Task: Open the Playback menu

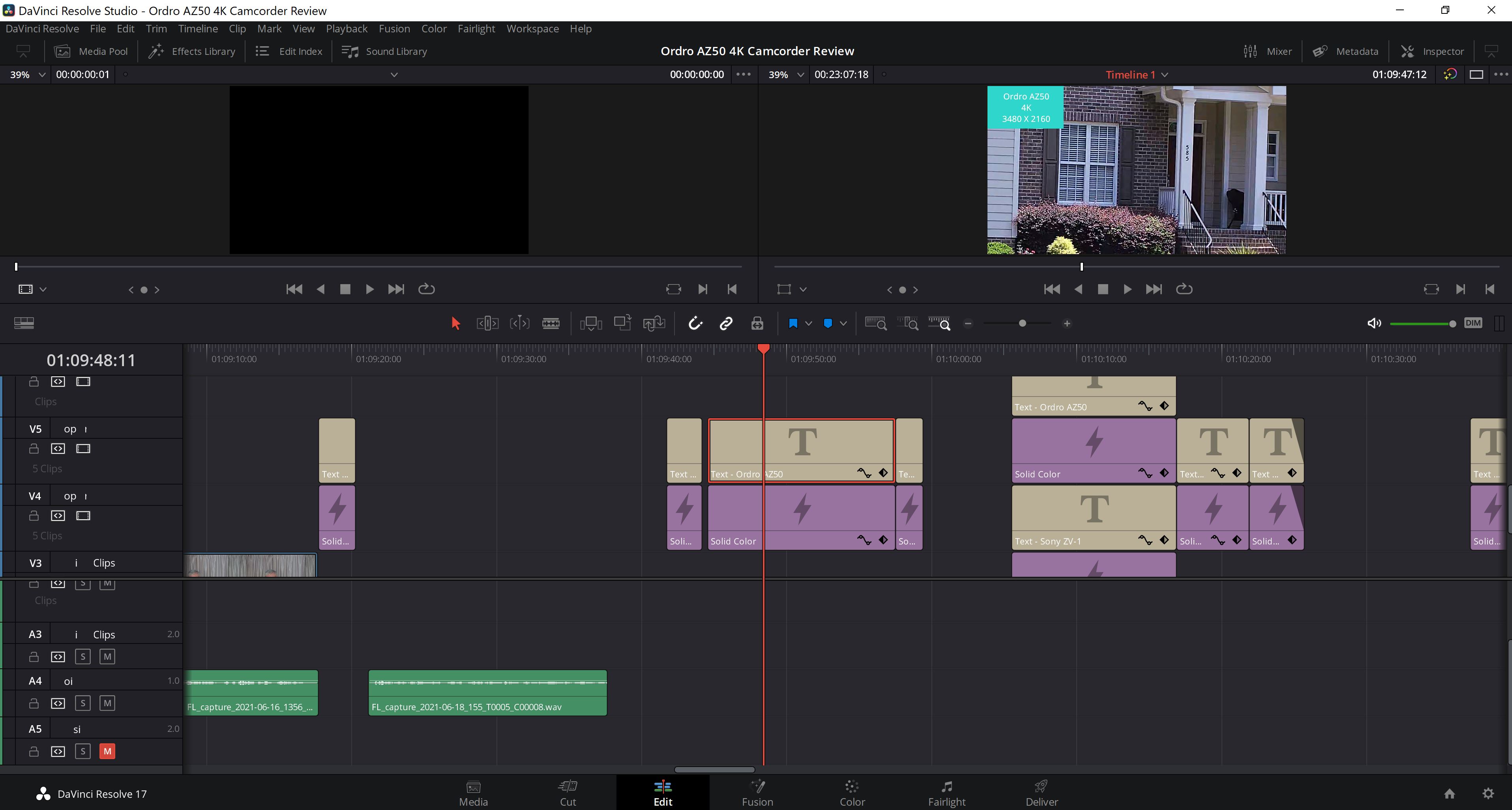Action: tap(346, 28)
